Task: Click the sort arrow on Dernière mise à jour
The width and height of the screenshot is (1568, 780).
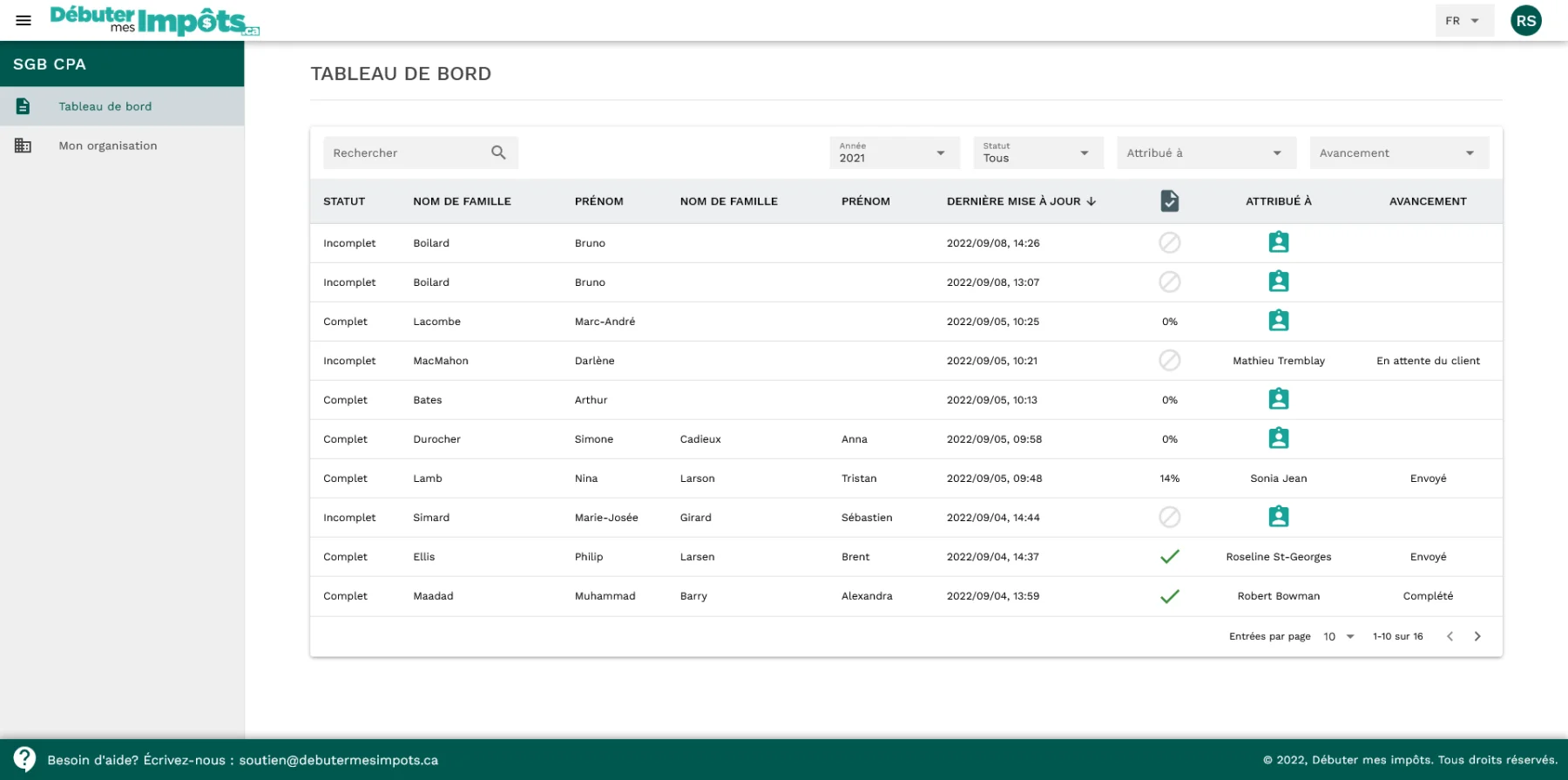Action: pos(1092,201)
